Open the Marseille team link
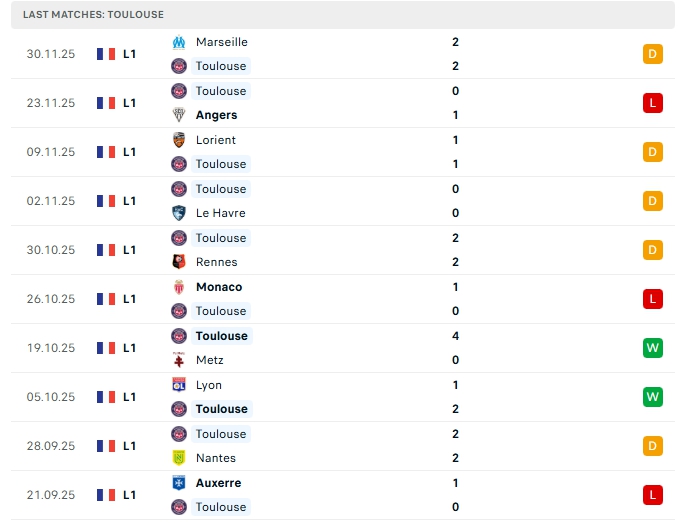The height and width of the screenshot is (523, 685). pyautogui.click(x=222, y=42)
